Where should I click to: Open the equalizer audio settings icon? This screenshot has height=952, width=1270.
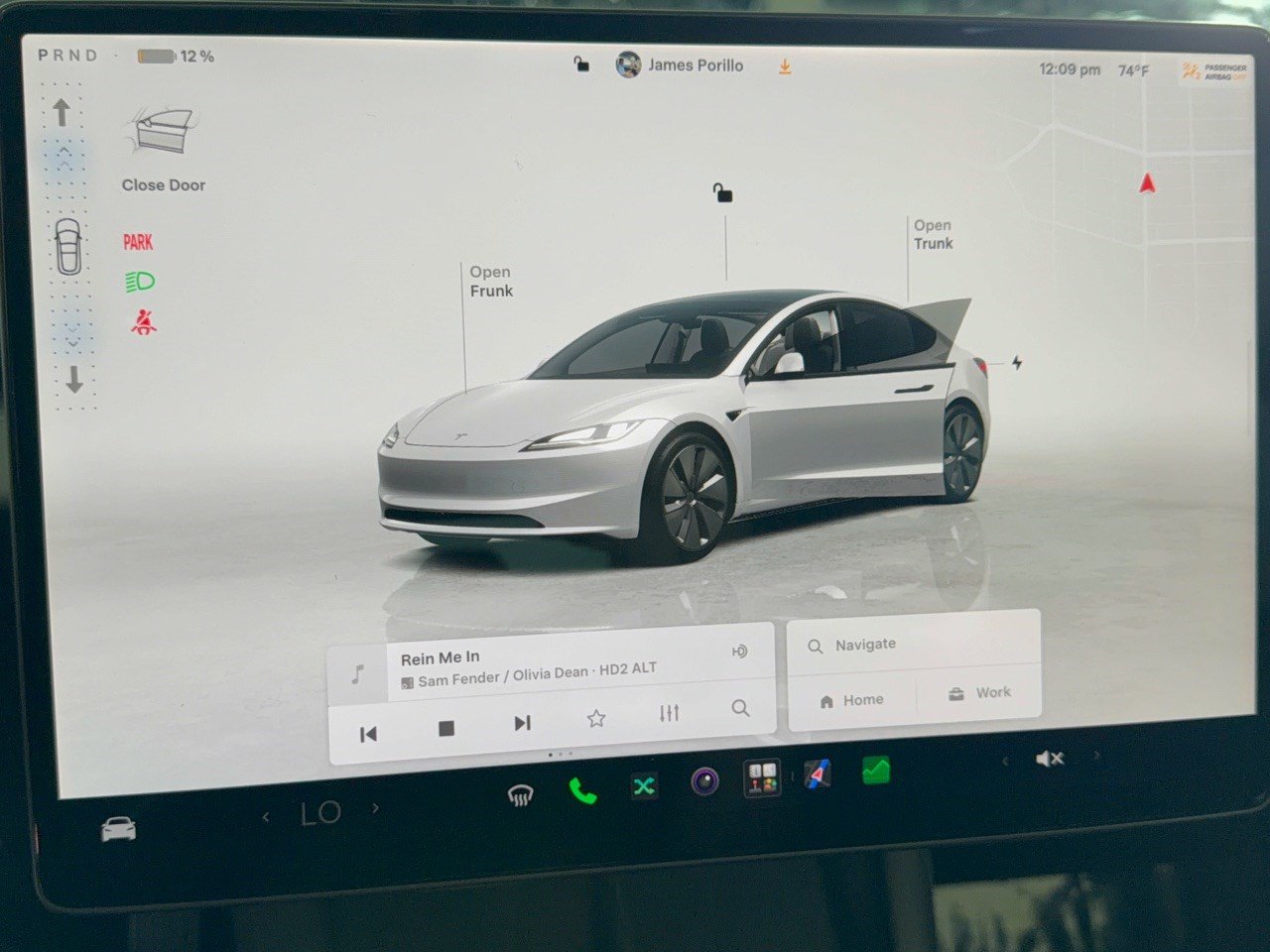coord(670,713)
